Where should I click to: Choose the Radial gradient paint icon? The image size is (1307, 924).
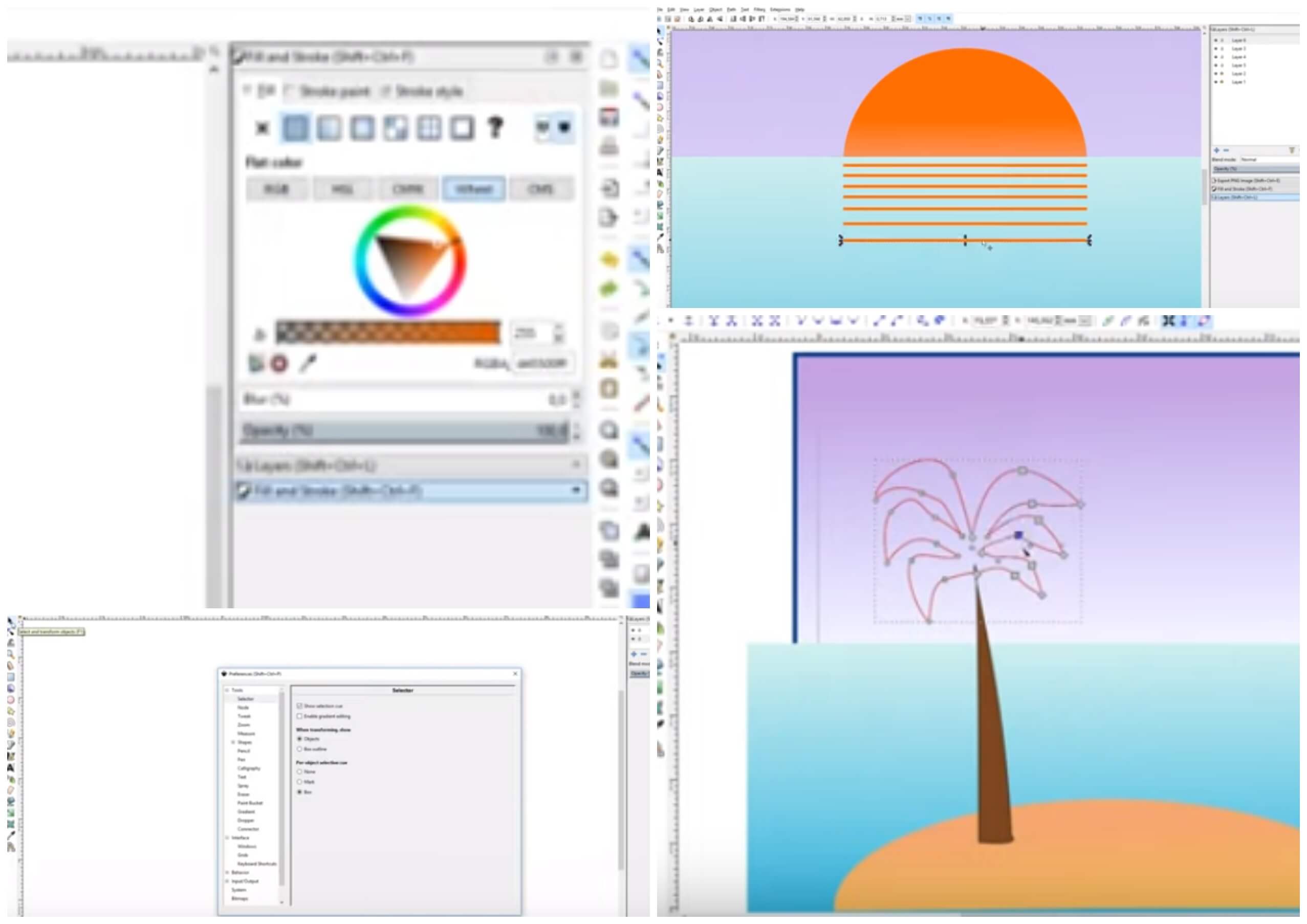coord(362,128)
